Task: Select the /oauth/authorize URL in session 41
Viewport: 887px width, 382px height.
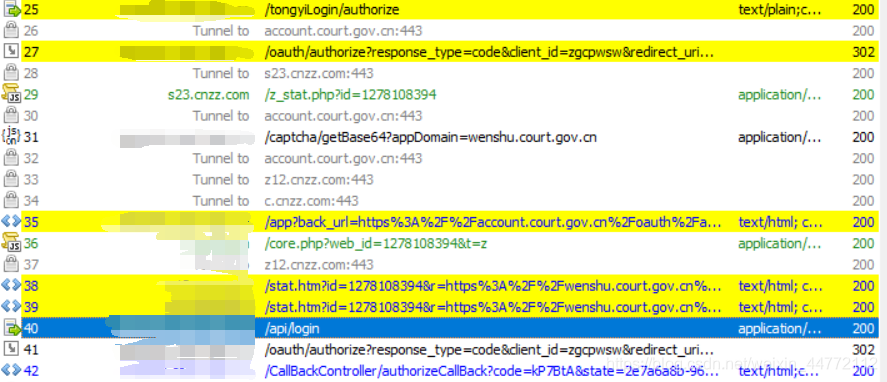Action: pos(489,349)
